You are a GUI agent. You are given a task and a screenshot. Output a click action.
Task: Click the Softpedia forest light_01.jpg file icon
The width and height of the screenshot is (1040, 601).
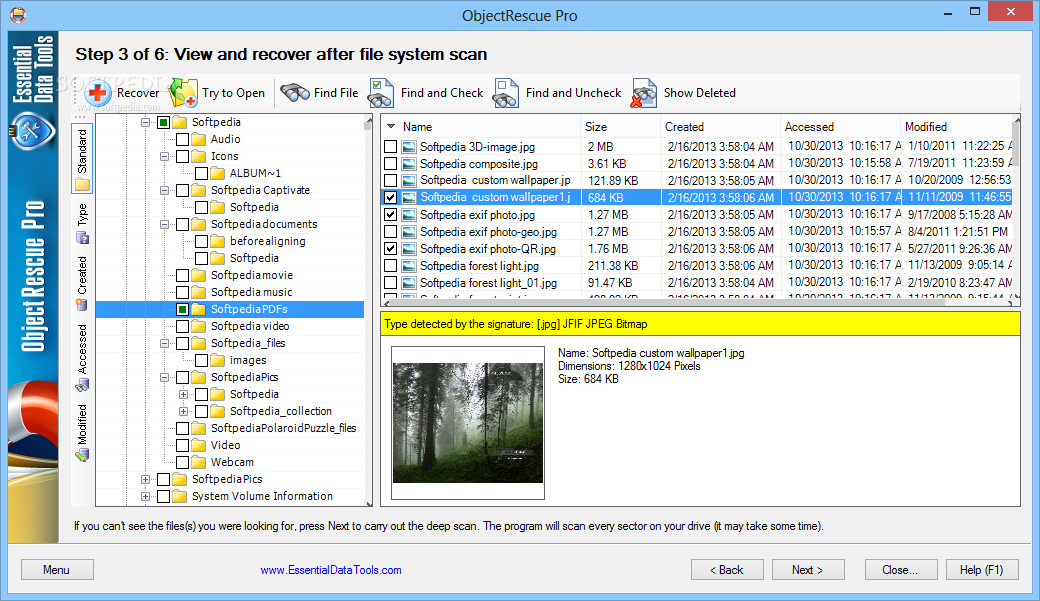pyautogui.click(x=409, y=283)
